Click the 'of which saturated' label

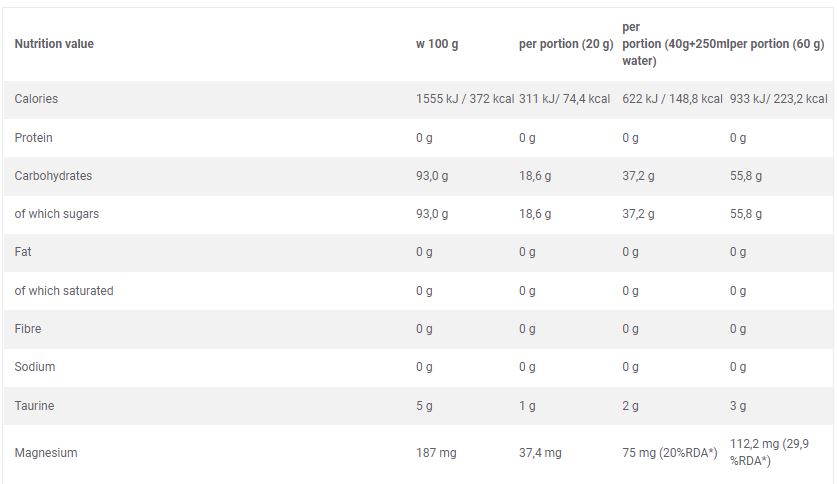point(64,291)
